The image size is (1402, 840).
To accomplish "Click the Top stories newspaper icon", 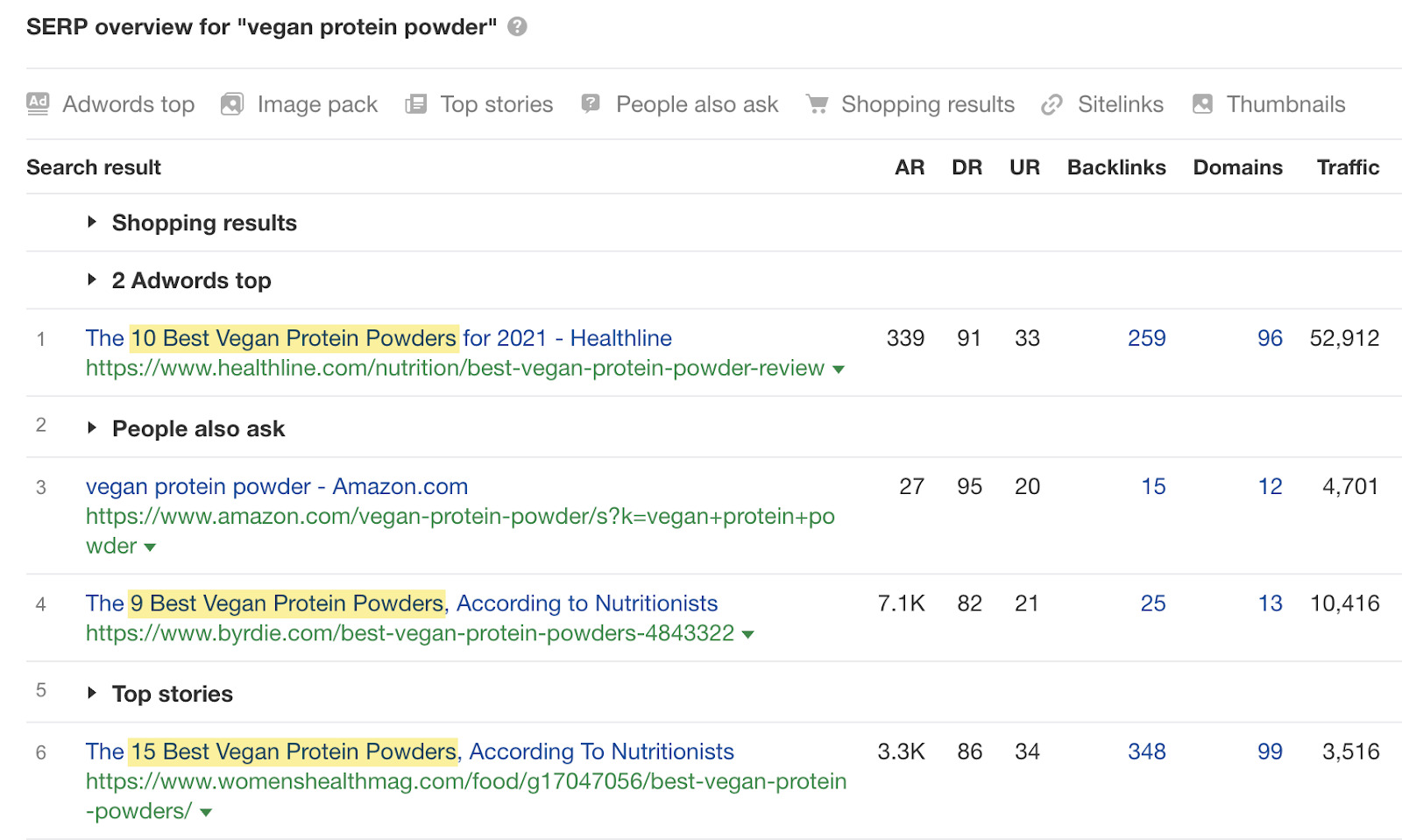I will pos(415,104).
